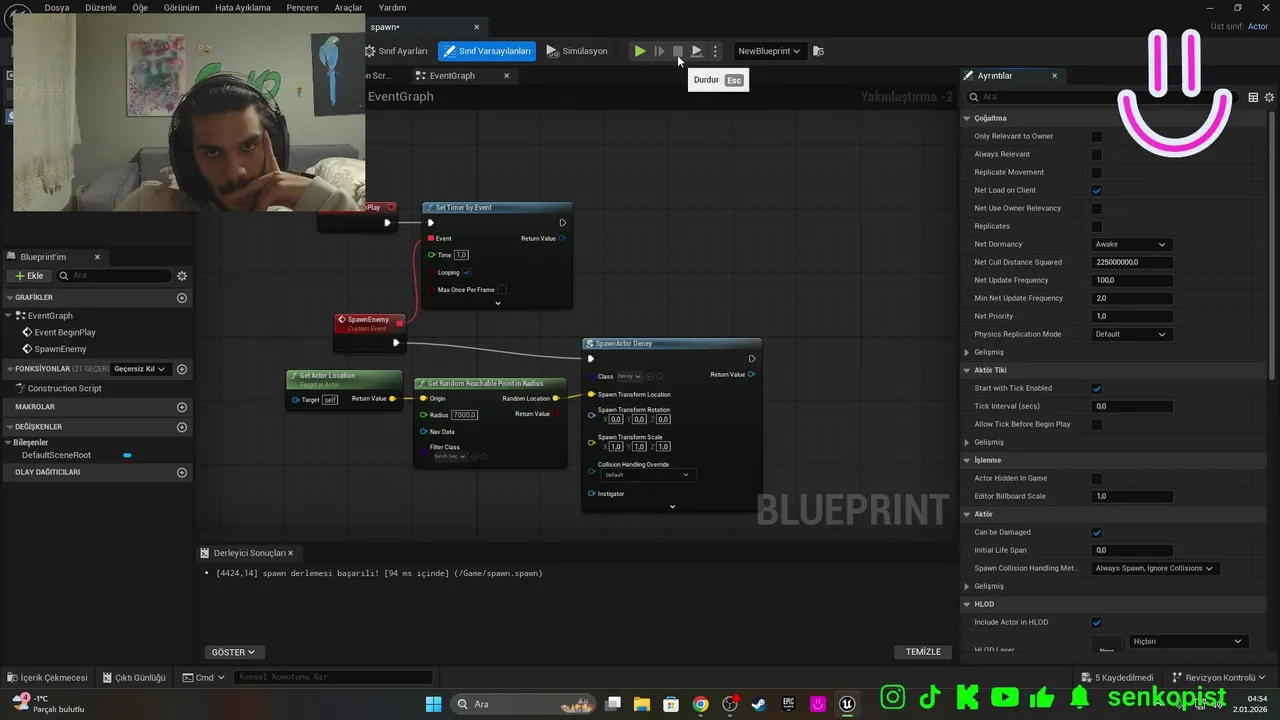This screenshot has height=720, width=1280.
Task: Toggle Start with Tick Enabled checkbox
Action: tap(1097, 389)
